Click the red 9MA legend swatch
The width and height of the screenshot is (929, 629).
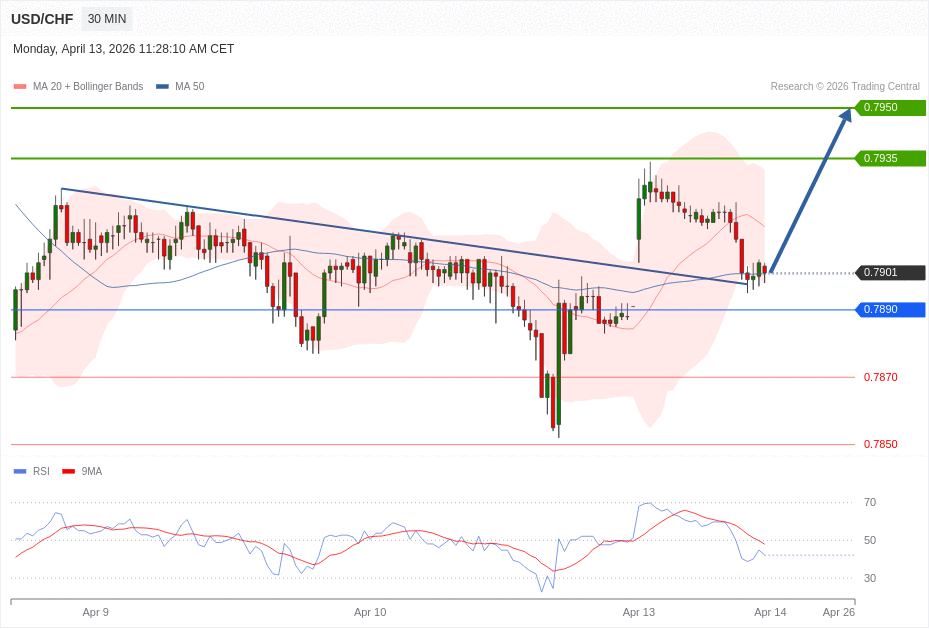tap(68, 471)
